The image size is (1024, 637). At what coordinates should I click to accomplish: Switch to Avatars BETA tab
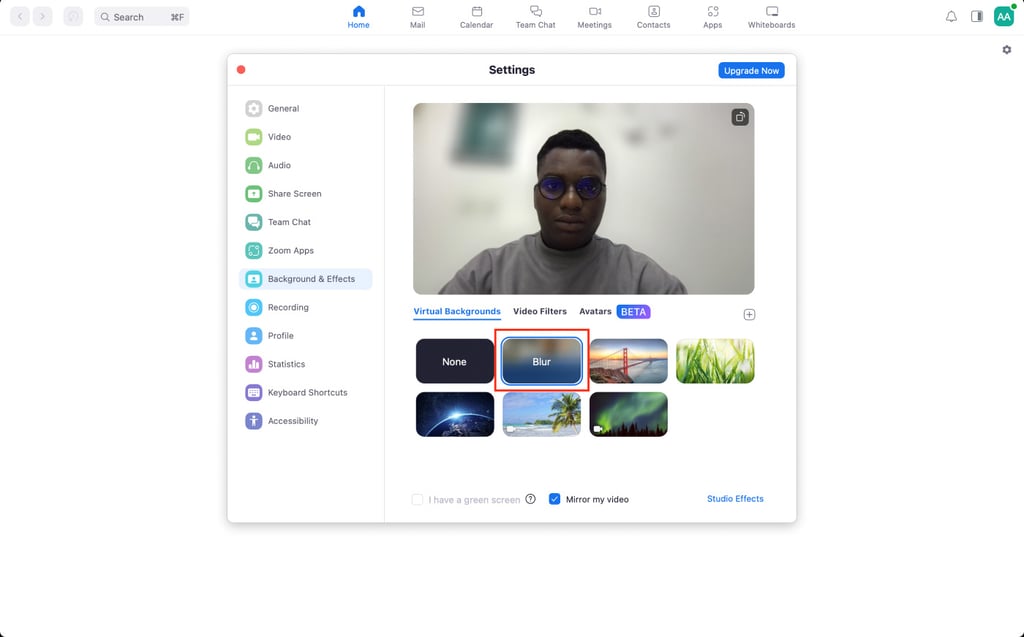pyautogui.click(x=615, y=312)
